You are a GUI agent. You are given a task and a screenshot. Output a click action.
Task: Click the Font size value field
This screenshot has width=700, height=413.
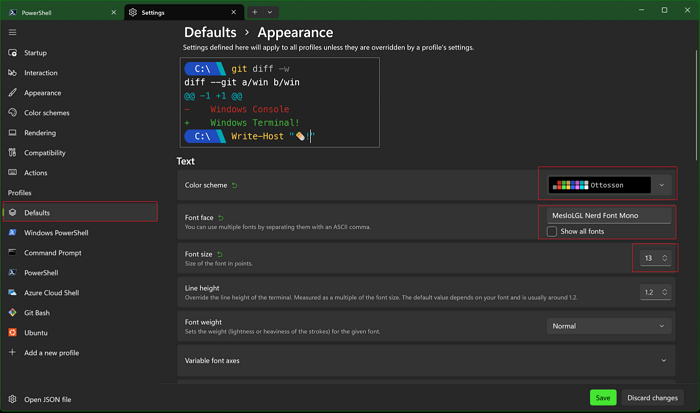[648, 258]
